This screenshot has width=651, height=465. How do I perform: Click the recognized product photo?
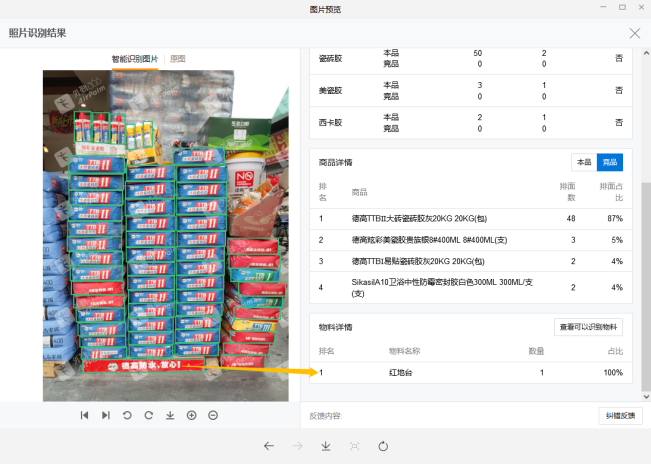coord(166,235)
